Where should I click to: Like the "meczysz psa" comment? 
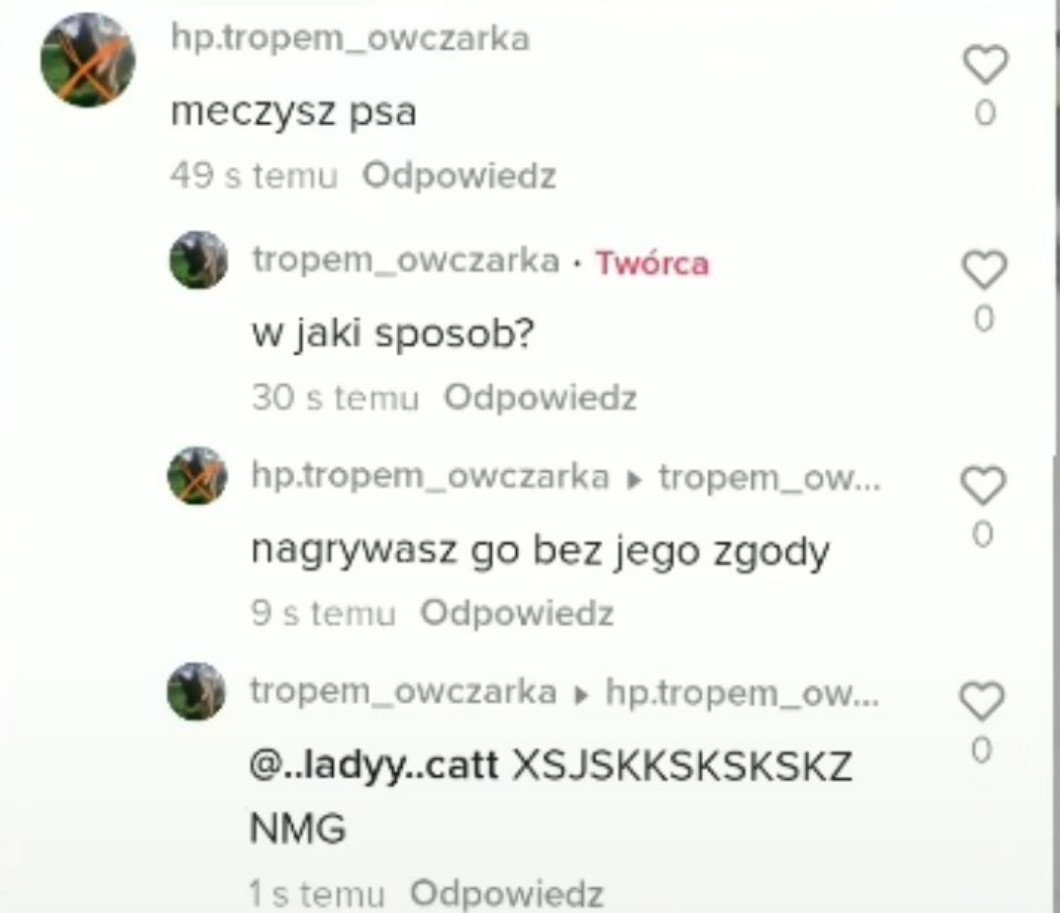985,65
